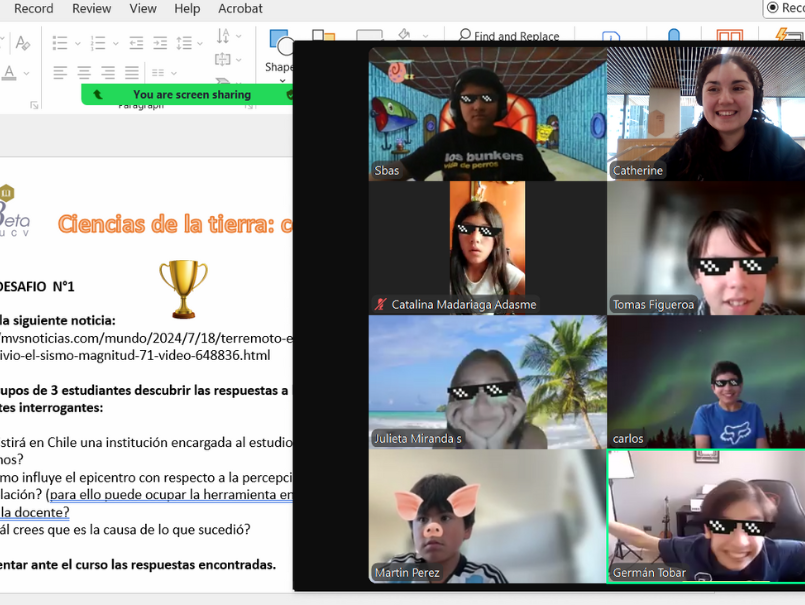
Task: Open the bullets list dropdown arrow
Action: (x=77, y=44)
